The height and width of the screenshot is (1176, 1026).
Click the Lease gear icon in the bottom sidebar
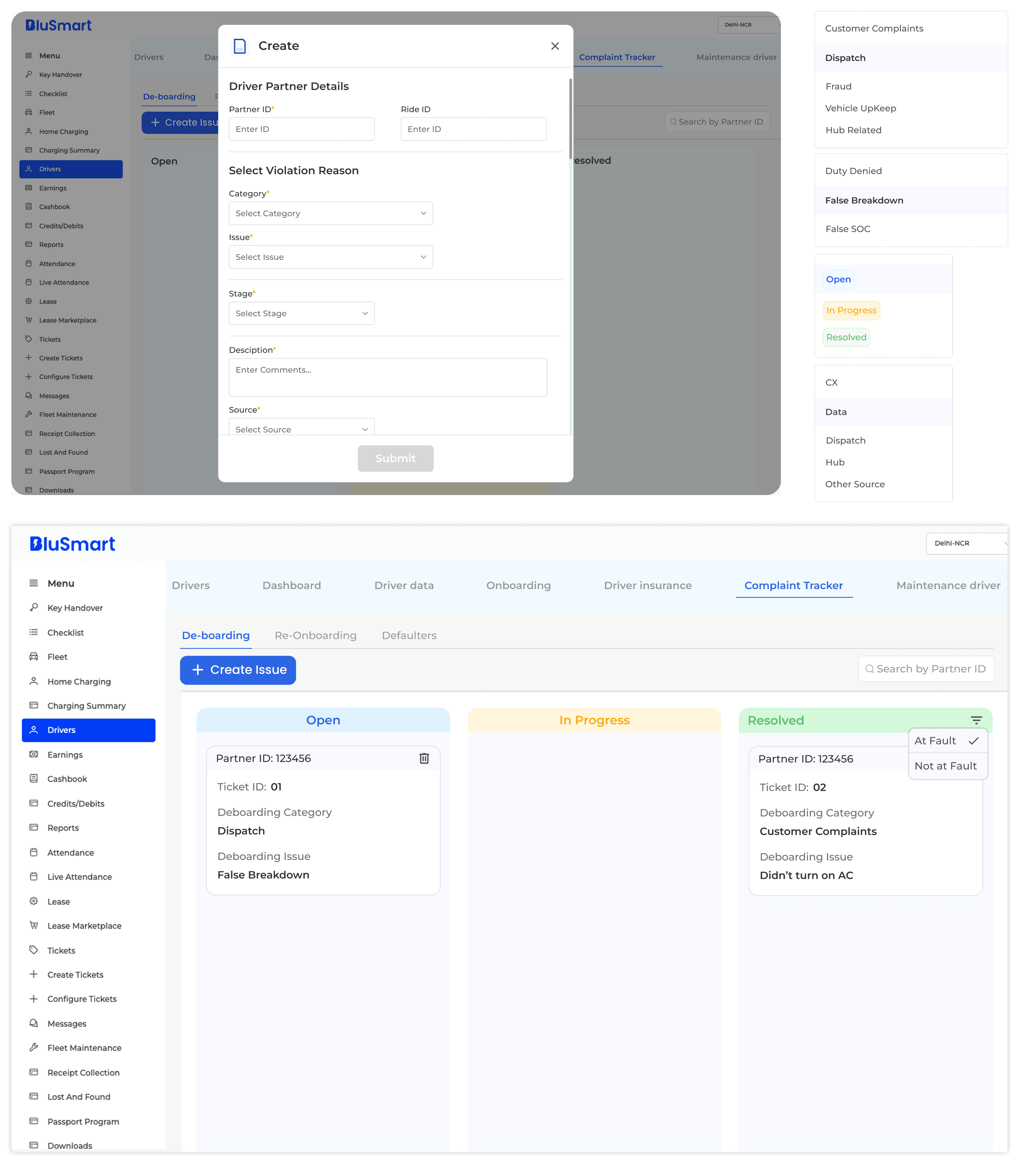click(x=34, y=901)
